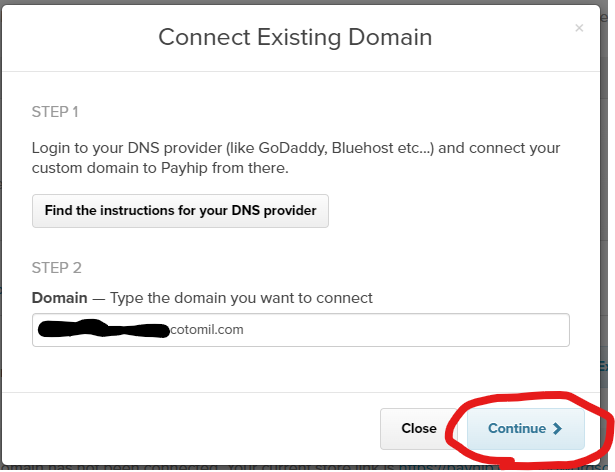Screen dimensions: 615x472
Task: Click the dark overlay right of the dialog
Action: coord(608,200)
